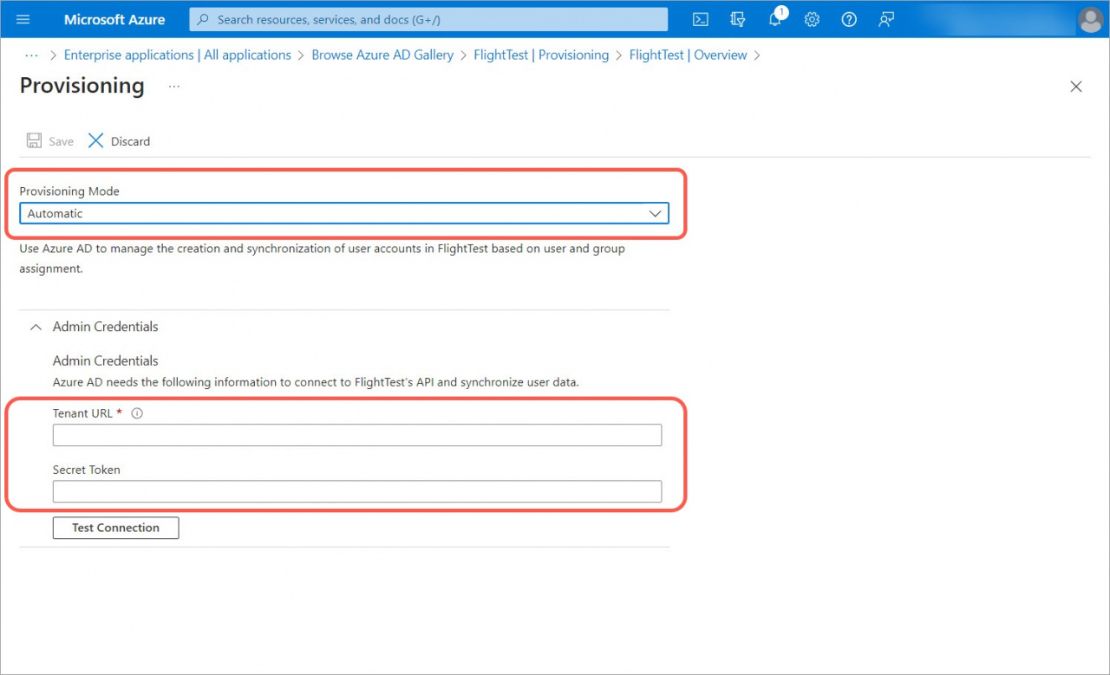
Task: Open Help question mark icon
Action: (x=849, y=19)
